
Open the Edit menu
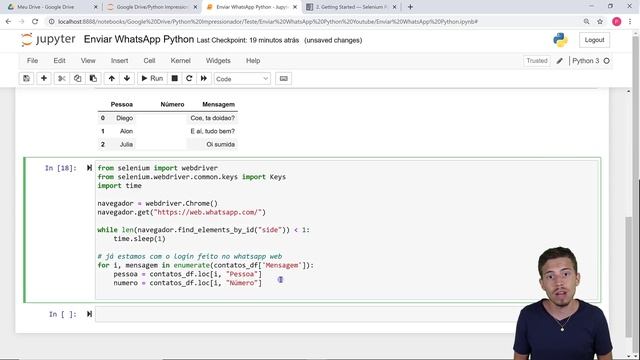pos(59,60)
